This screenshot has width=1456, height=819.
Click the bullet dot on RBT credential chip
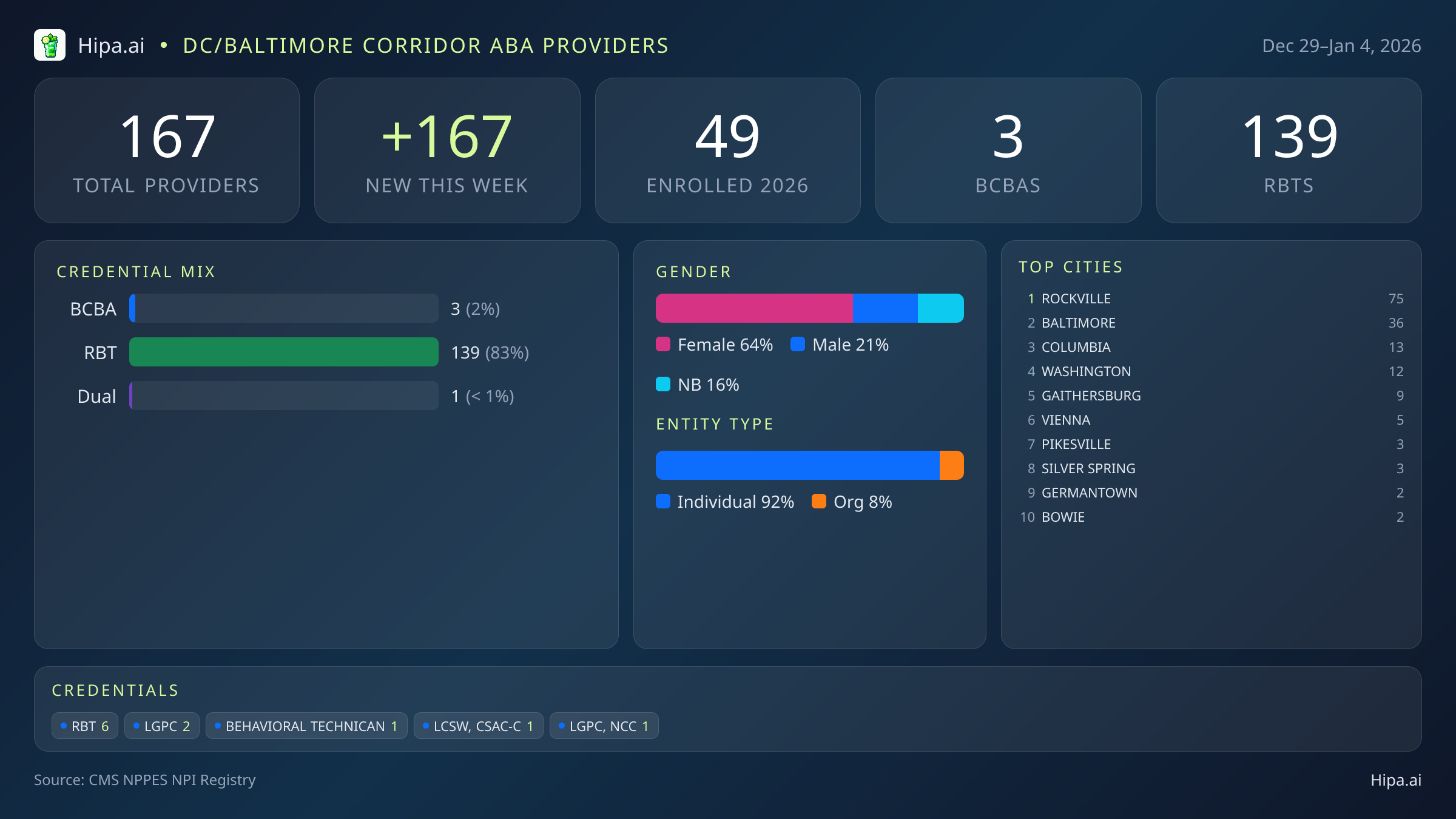click(62, 726)
